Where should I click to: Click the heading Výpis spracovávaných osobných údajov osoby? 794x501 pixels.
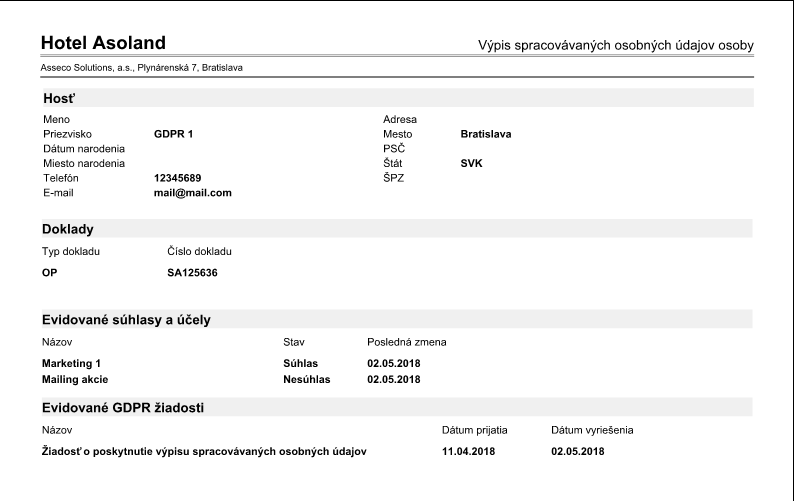click(x=615, y=46)
